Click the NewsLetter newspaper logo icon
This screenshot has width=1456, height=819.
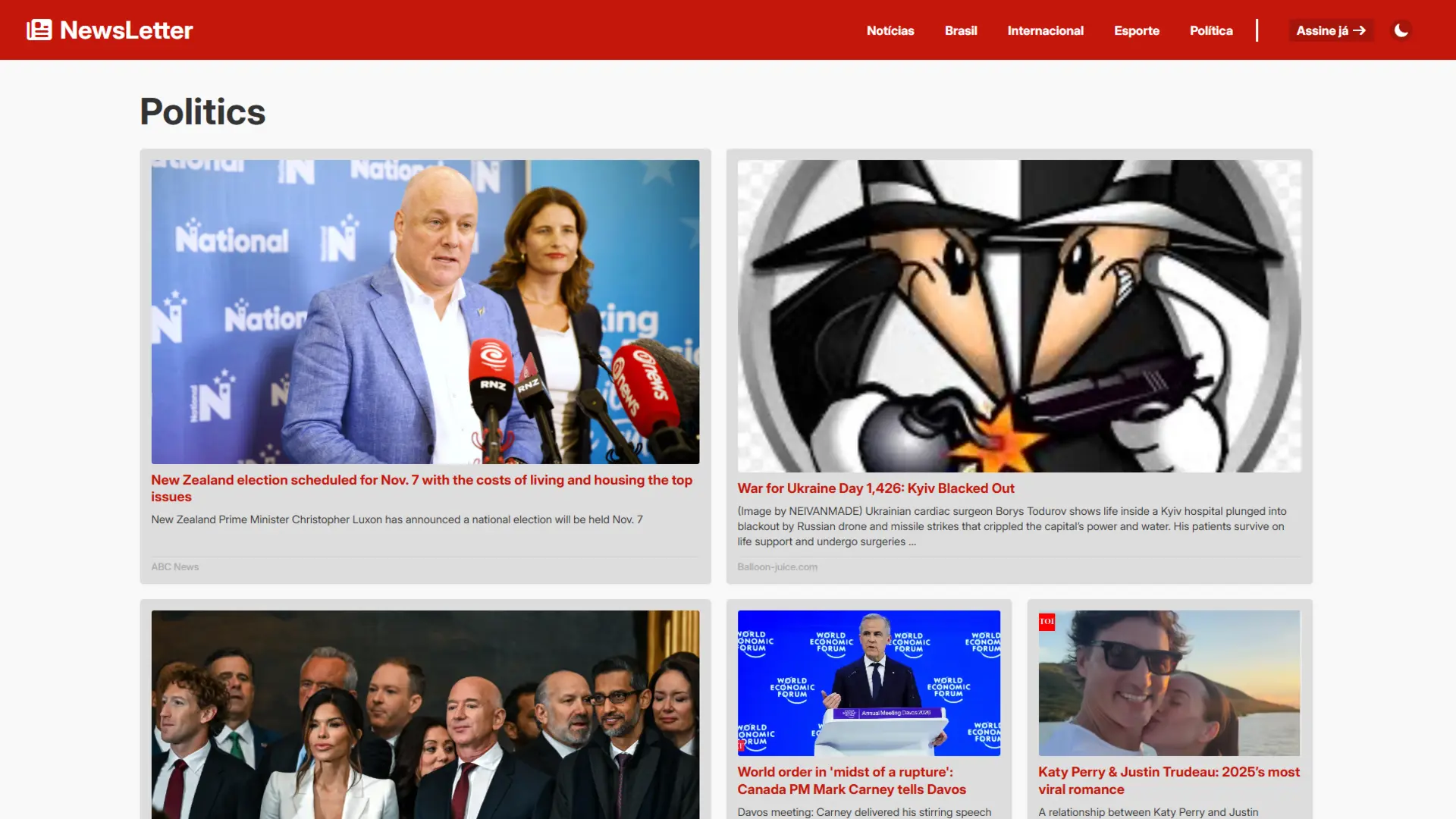39,30
